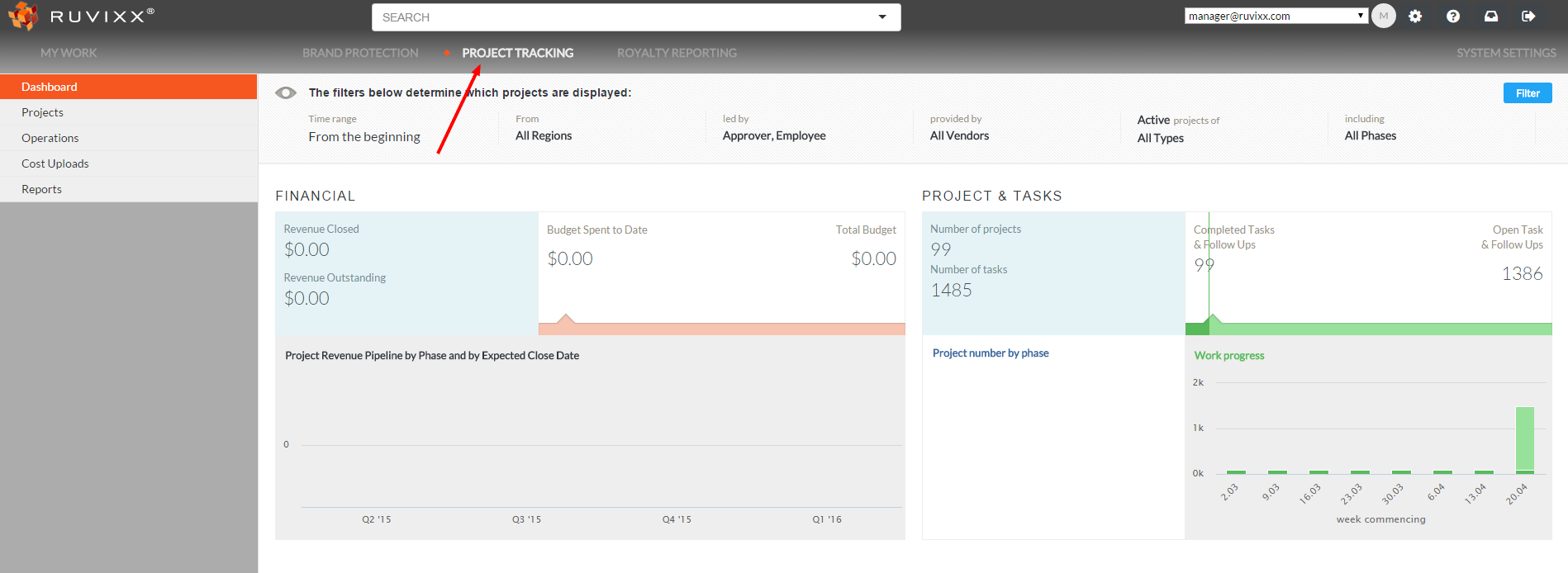Open settings via the gear icon

pyautogui.click(x=1415, y=17)
